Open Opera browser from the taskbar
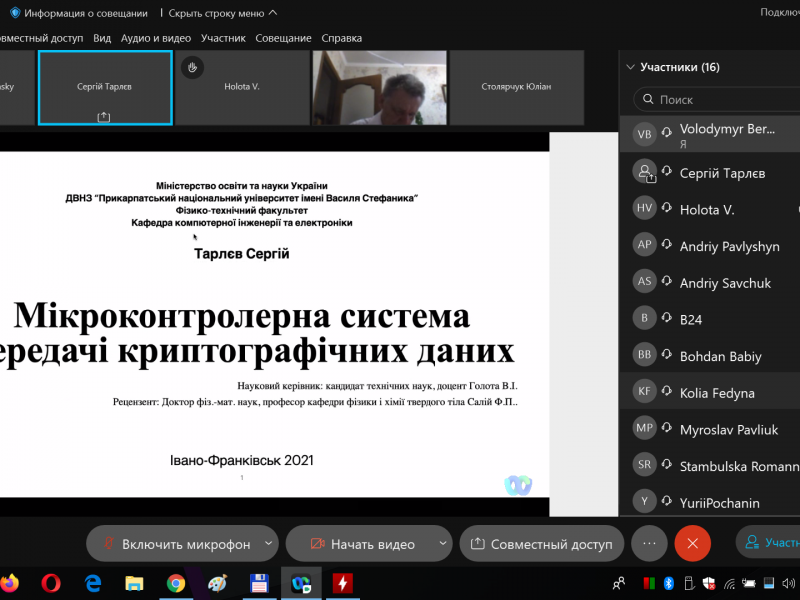The height and width of the screenshot is (600, 800). (x=52, y=583)
